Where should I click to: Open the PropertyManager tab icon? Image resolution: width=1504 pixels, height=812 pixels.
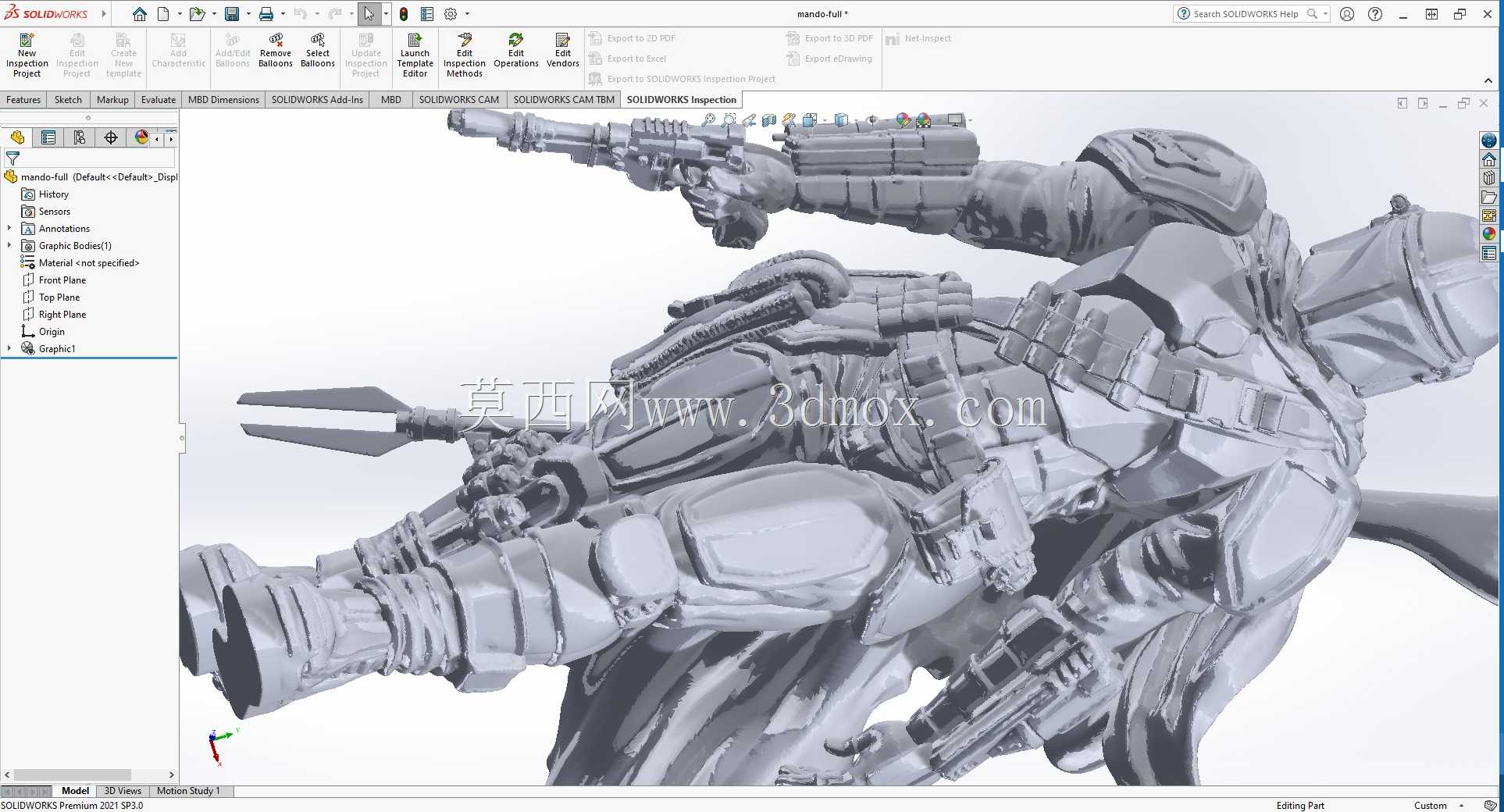pyautogui.click(x=48, y=138)
